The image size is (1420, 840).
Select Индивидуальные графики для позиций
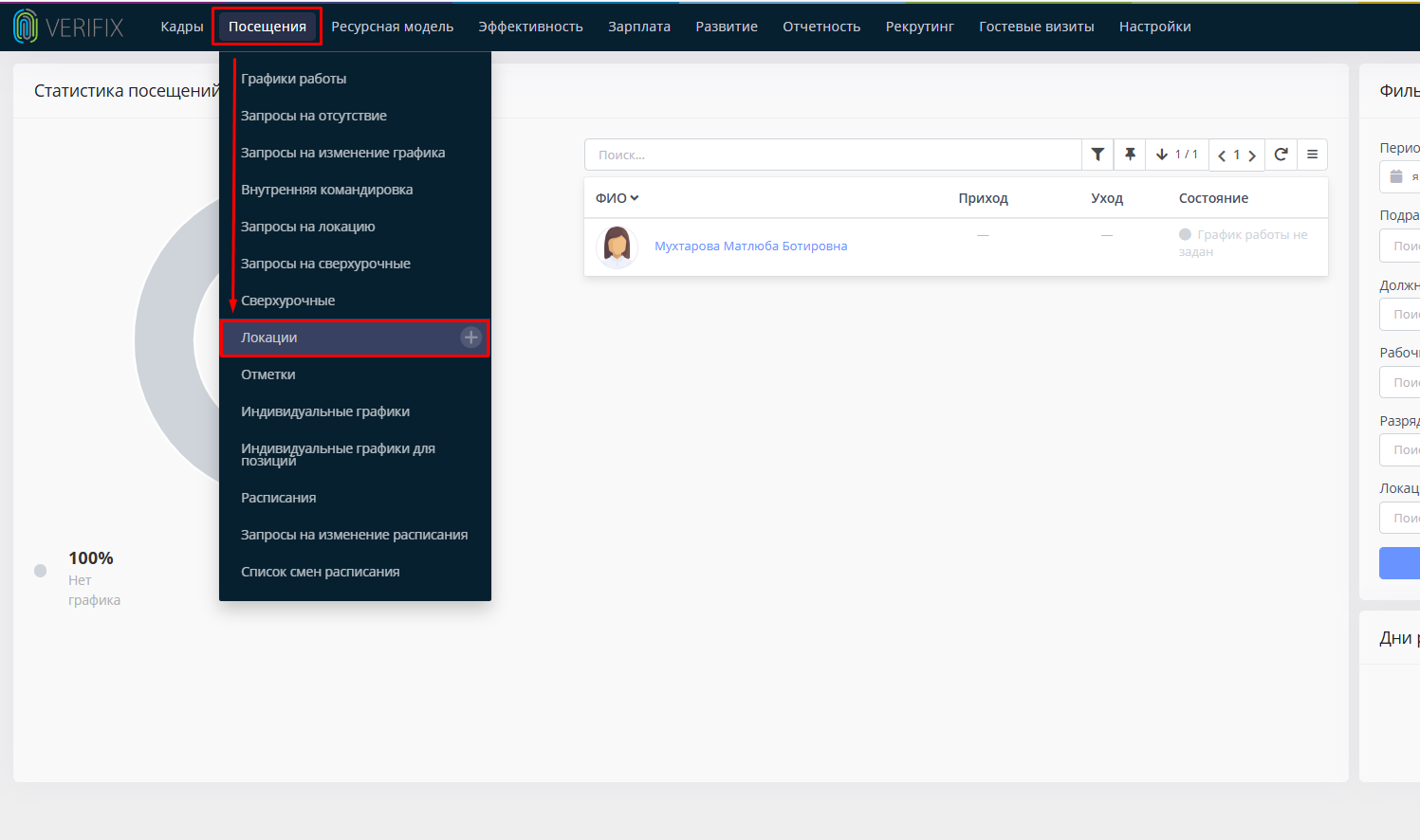pyautogui.click(x=355, y=455)
